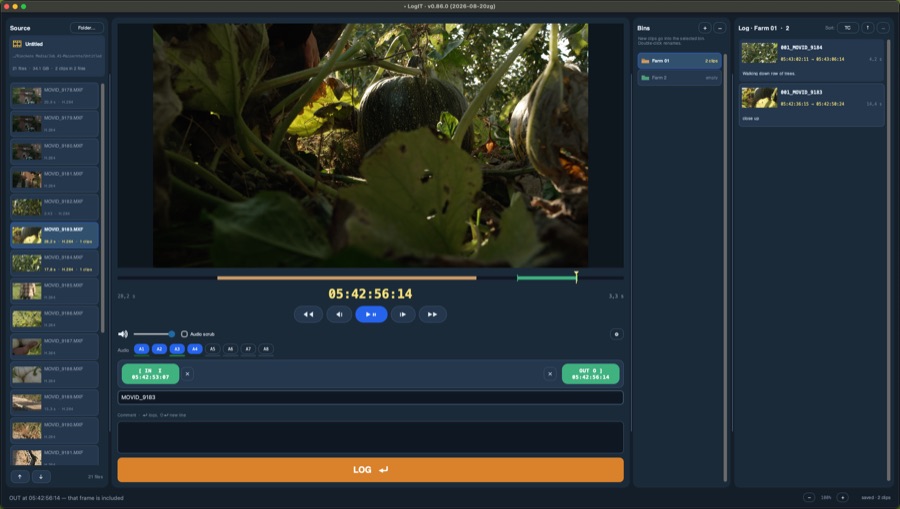The image size is (900, 509).
Task: Click the clip name field MOVID_9183
Action: pos(370,397)
